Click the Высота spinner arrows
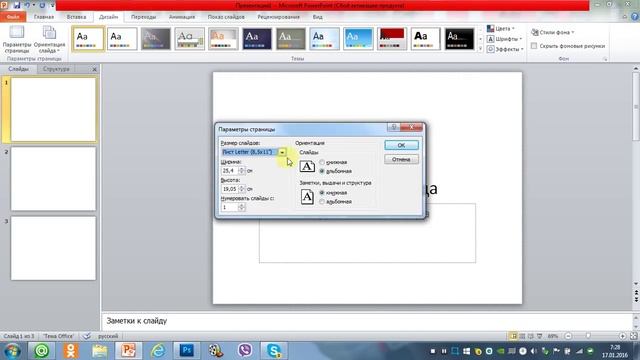Screen dimensions: 640x360 tap(242, 189)
